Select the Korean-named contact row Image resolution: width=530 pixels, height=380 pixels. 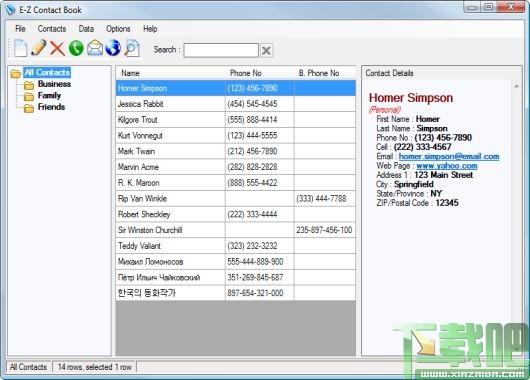point(236,293)
